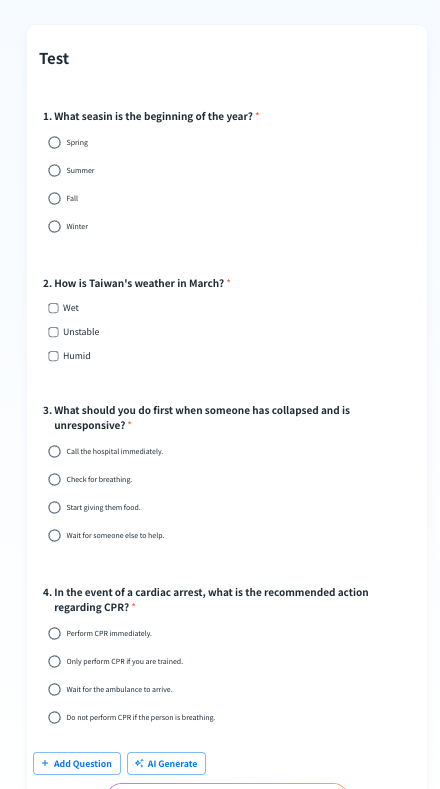Select 'Perform CPR immediately' option
440x789 pixels.
(54, 634)
